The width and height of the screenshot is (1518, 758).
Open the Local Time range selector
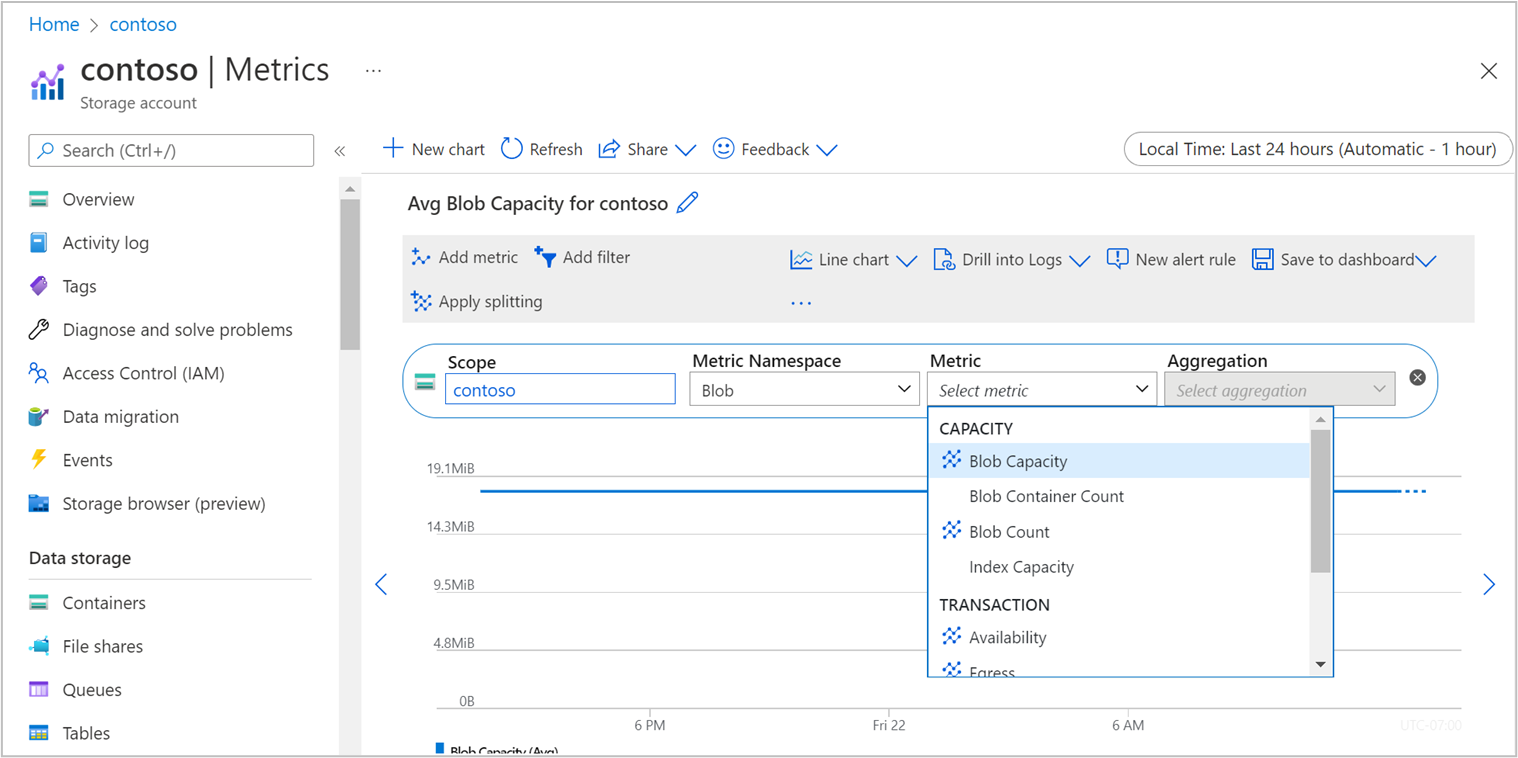pyautogui.click(x=1318, y=149)
